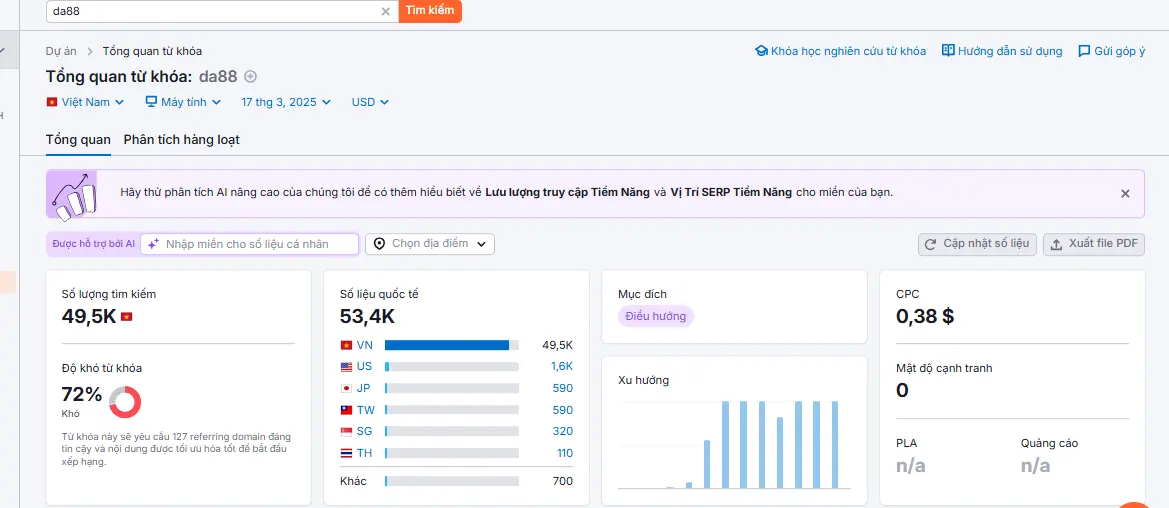The width and height of the screenshot is (1169, 508).
Task: Add da88 to list via plus icon
Action: pyautogui.click(x=250, y=76)
